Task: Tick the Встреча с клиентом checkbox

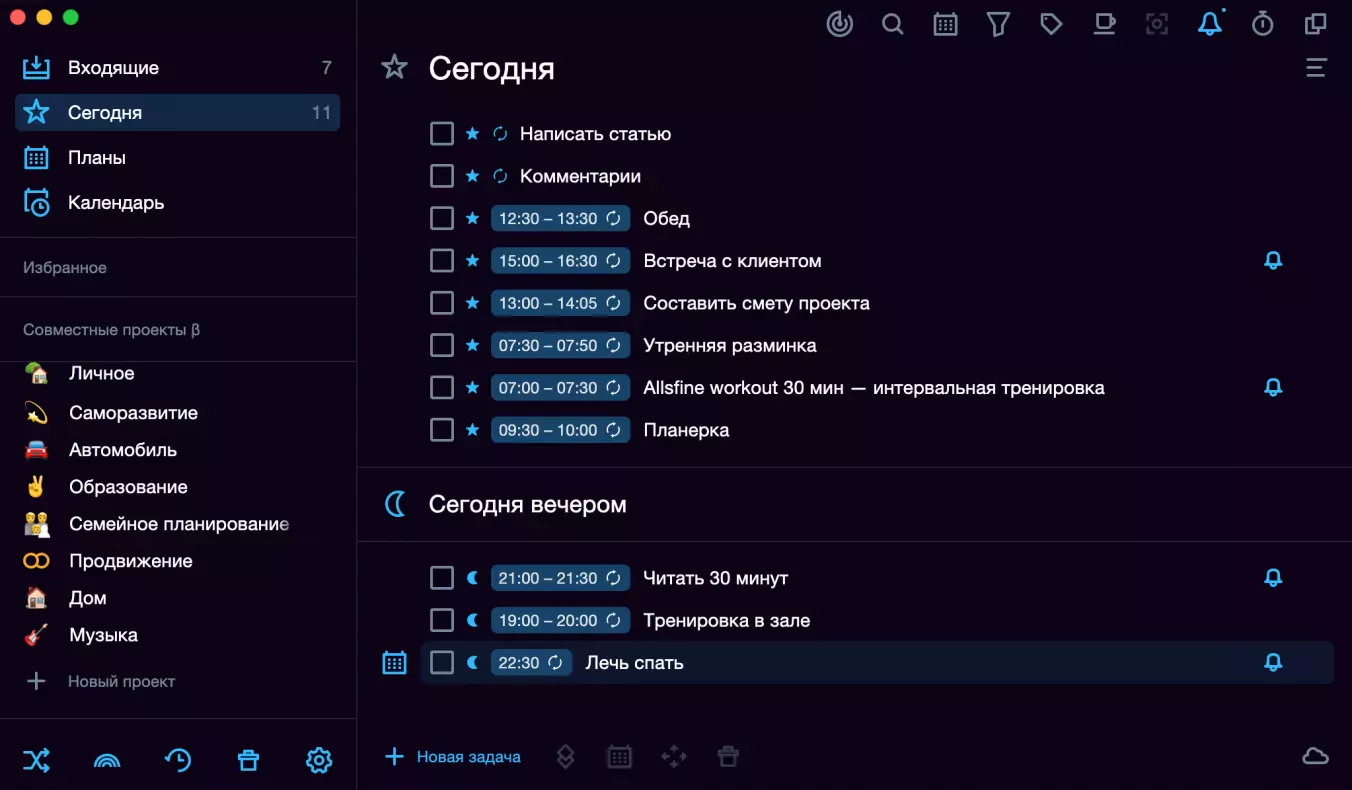Action: tap(442, 261)
